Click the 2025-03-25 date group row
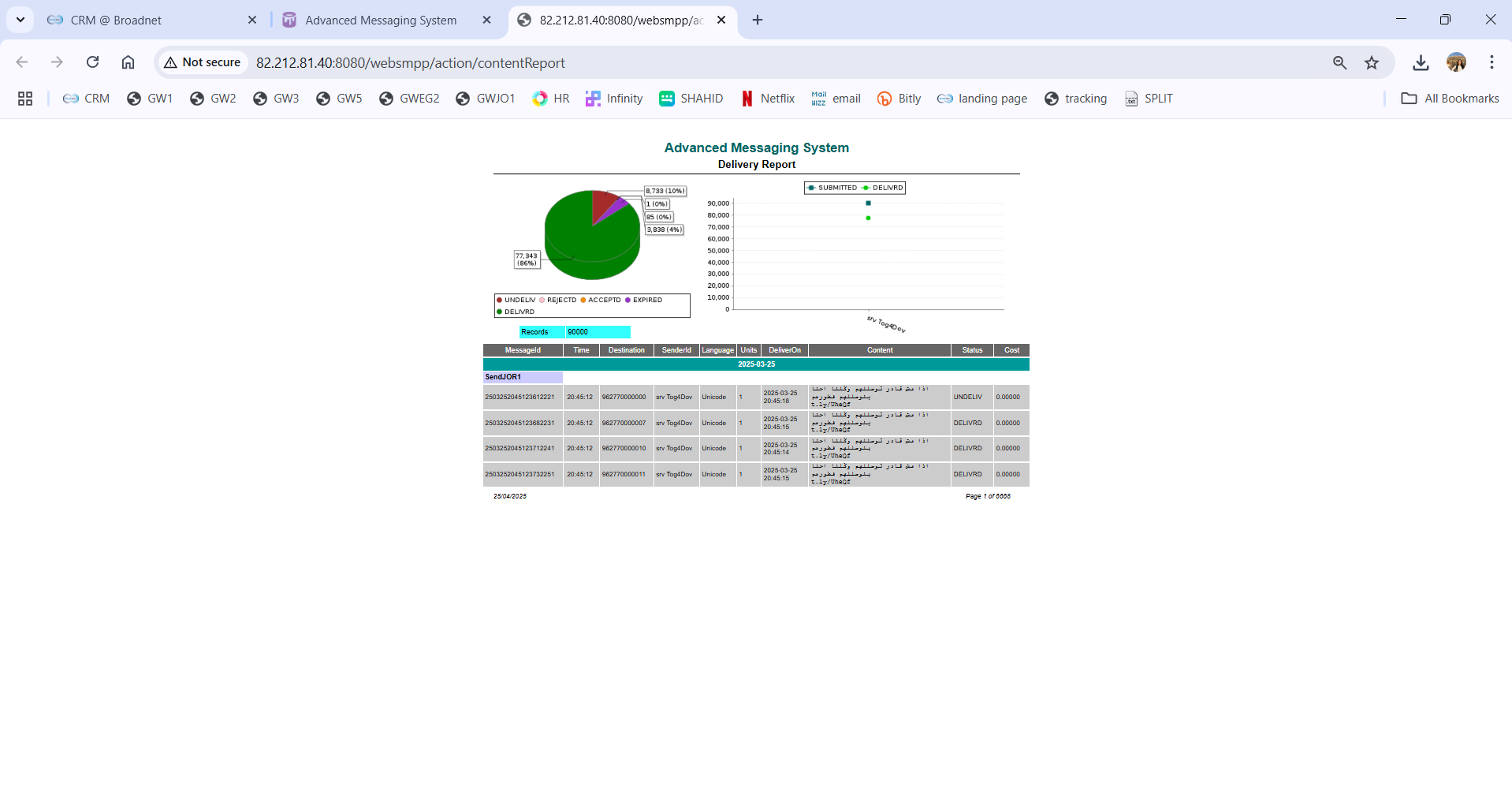1512x799 pixels. coord(756,364)
